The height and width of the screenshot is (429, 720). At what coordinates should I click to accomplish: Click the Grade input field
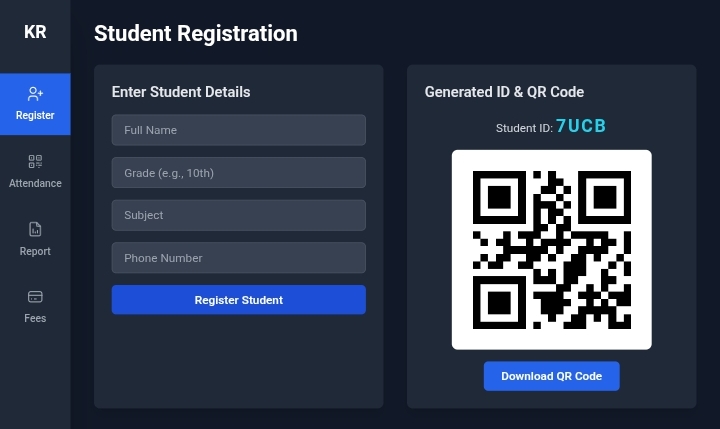(239, 173)
